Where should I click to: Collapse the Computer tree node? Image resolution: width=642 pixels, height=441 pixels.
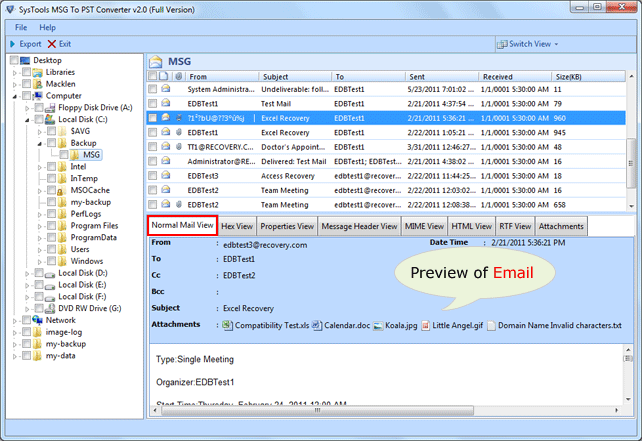pyautogui.click(x=15, y=97)
